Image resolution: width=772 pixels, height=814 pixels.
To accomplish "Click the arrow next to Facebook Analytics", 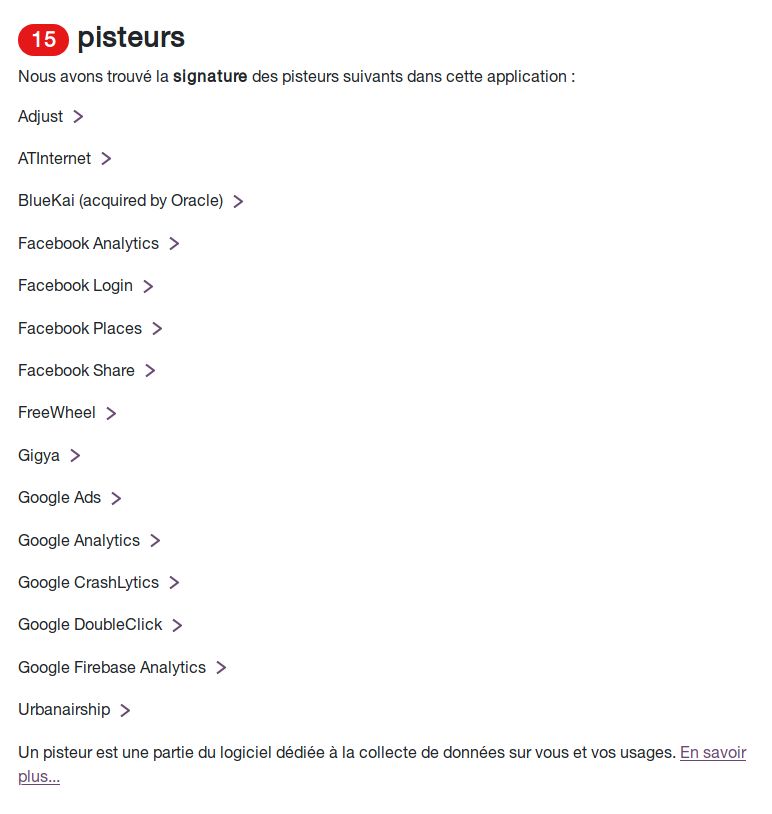I will [x=174, y=244].
